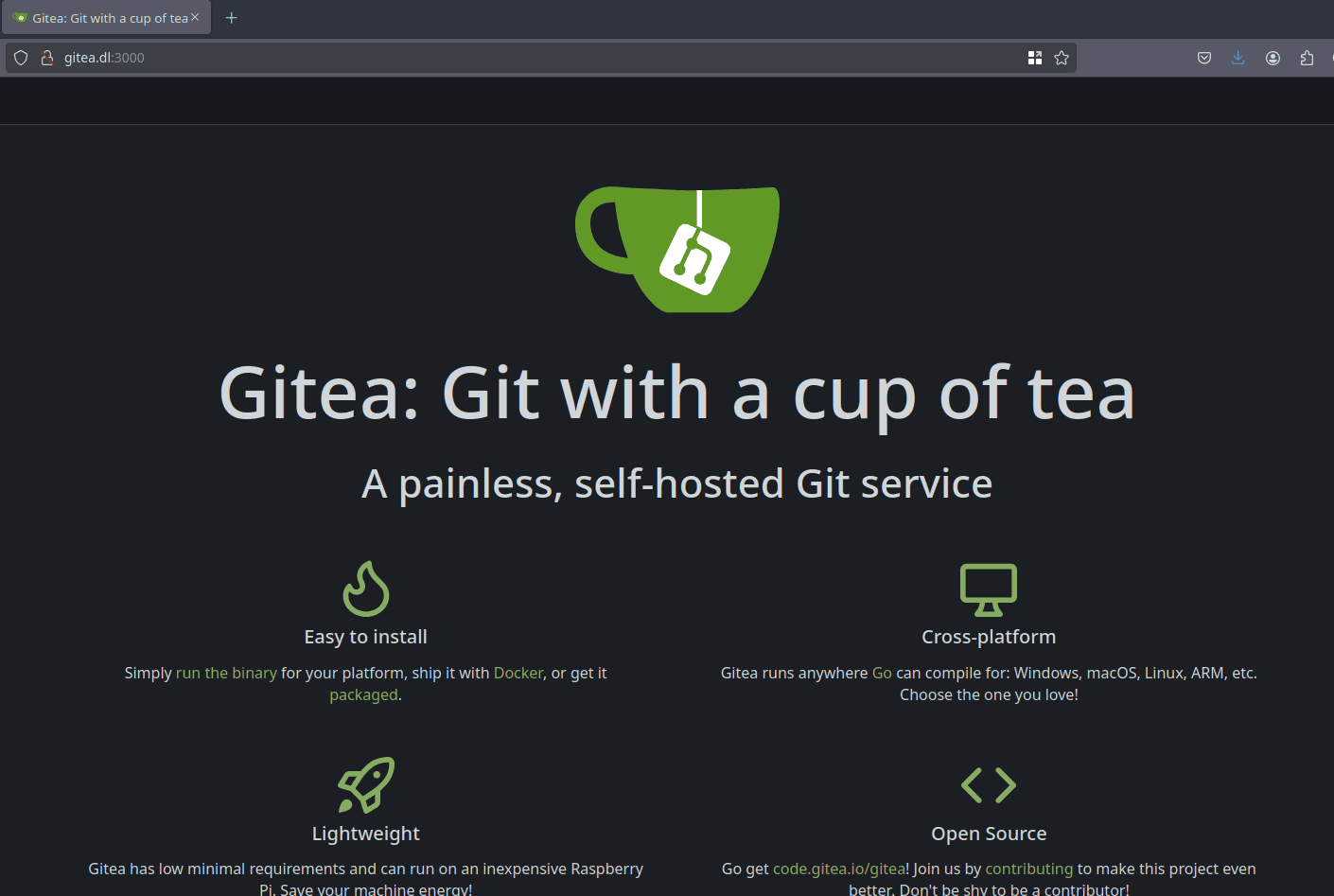Open the code.gitea.io/gitea link
This screenshot has width=1334, height=896.
pos(839,869)
